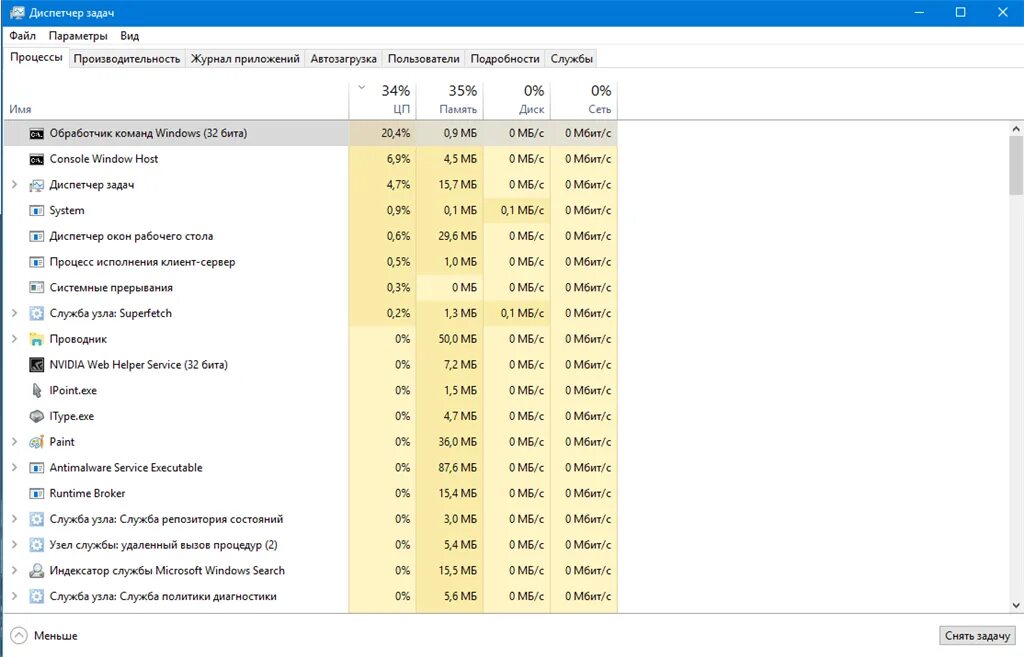Viewport: 1024px width, 657px height.
Task: Expand the Проводник process group
Action: (x=14, y=339)
